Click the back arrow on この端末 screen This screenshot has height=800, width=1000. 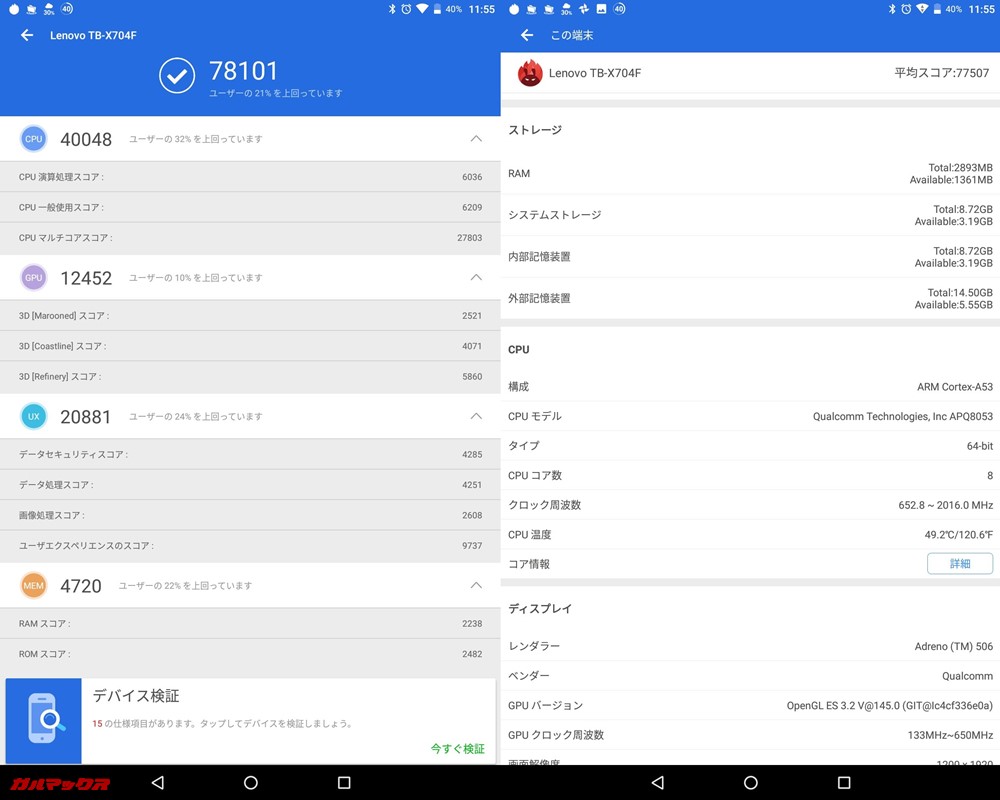526,34
